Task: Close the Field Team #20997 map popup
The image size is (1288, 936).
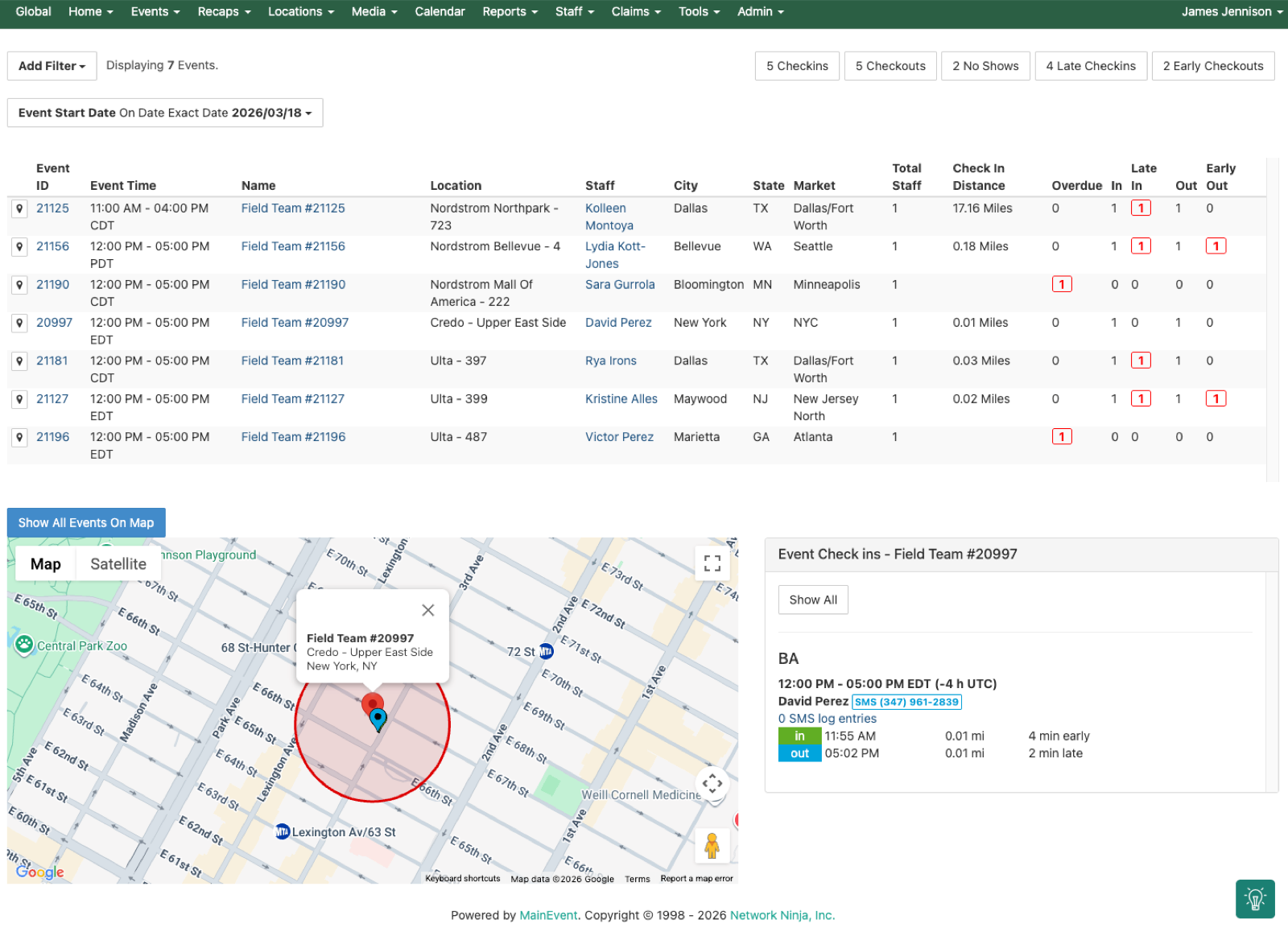Action: pos(428,610)
